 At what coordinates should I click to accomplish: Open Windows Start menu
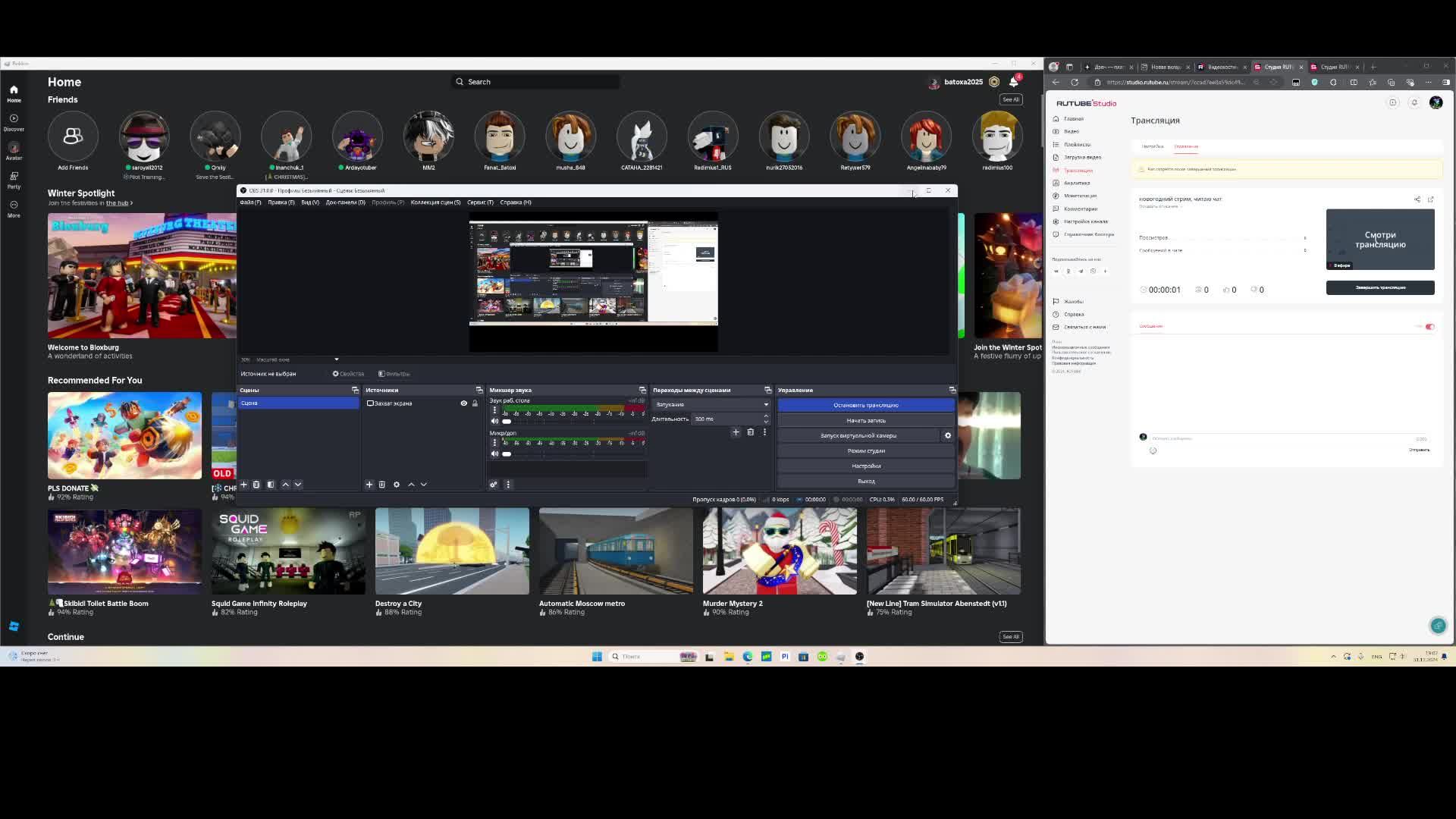click(x=597, y=657)
